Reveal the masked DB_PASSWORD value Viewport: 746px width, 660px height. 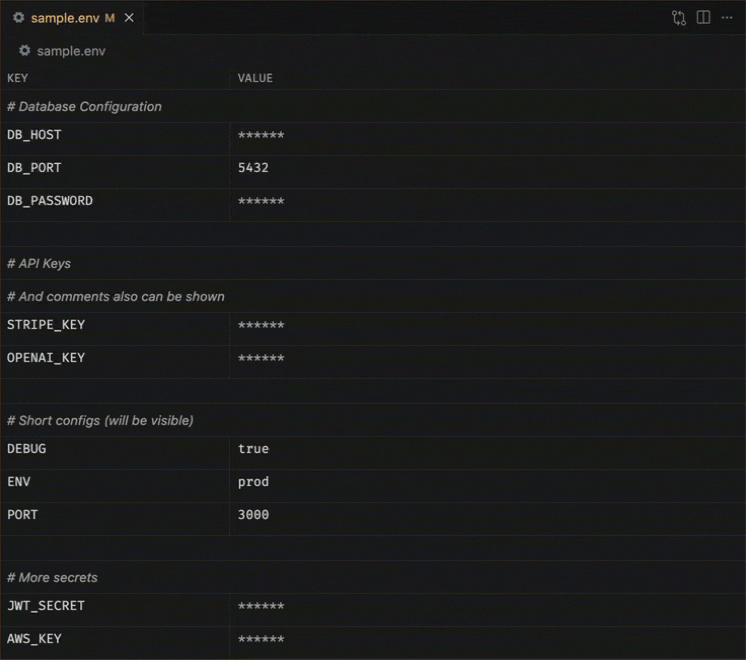click(261, 202)
